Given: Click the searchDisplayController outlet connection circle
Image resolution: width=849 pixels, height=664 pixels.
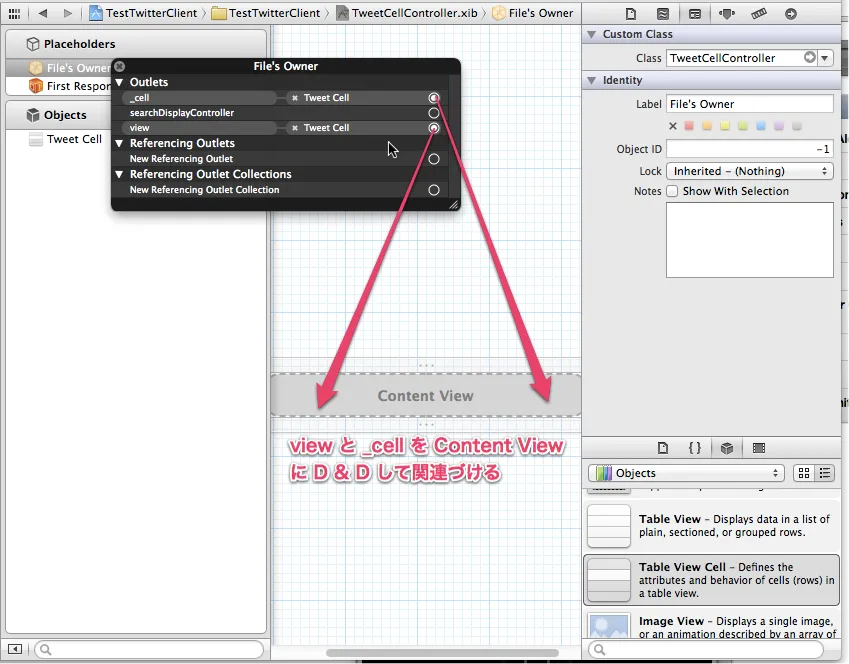Looking at the screenshot, I should pyautogui.click(x=434, y=113).
